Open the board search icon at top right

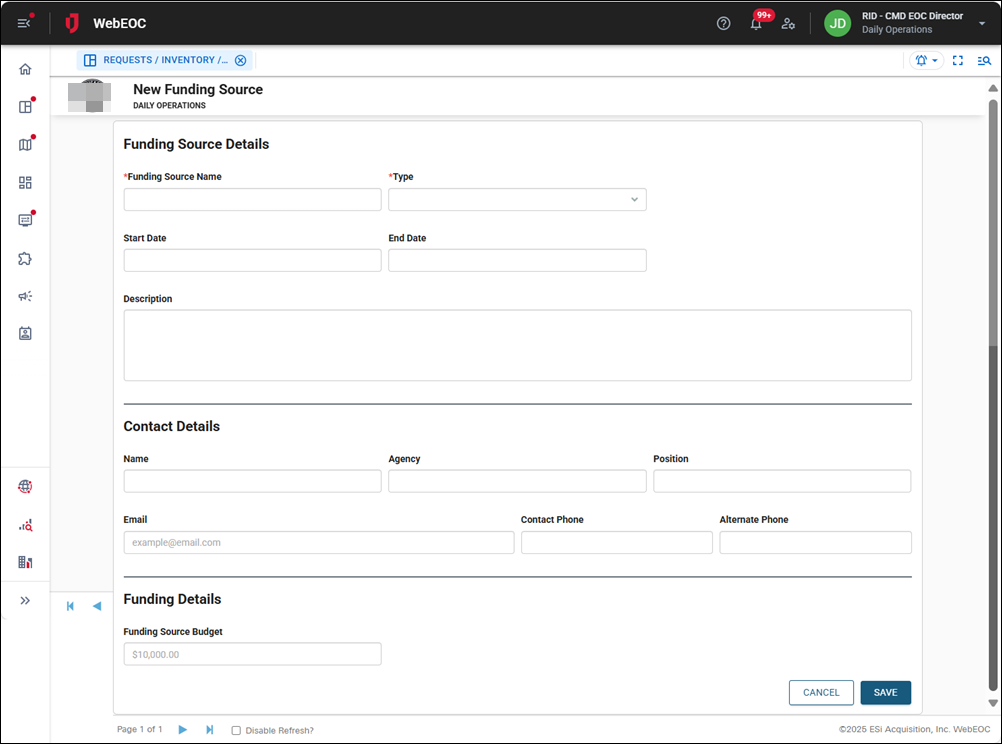click(984, 60)
